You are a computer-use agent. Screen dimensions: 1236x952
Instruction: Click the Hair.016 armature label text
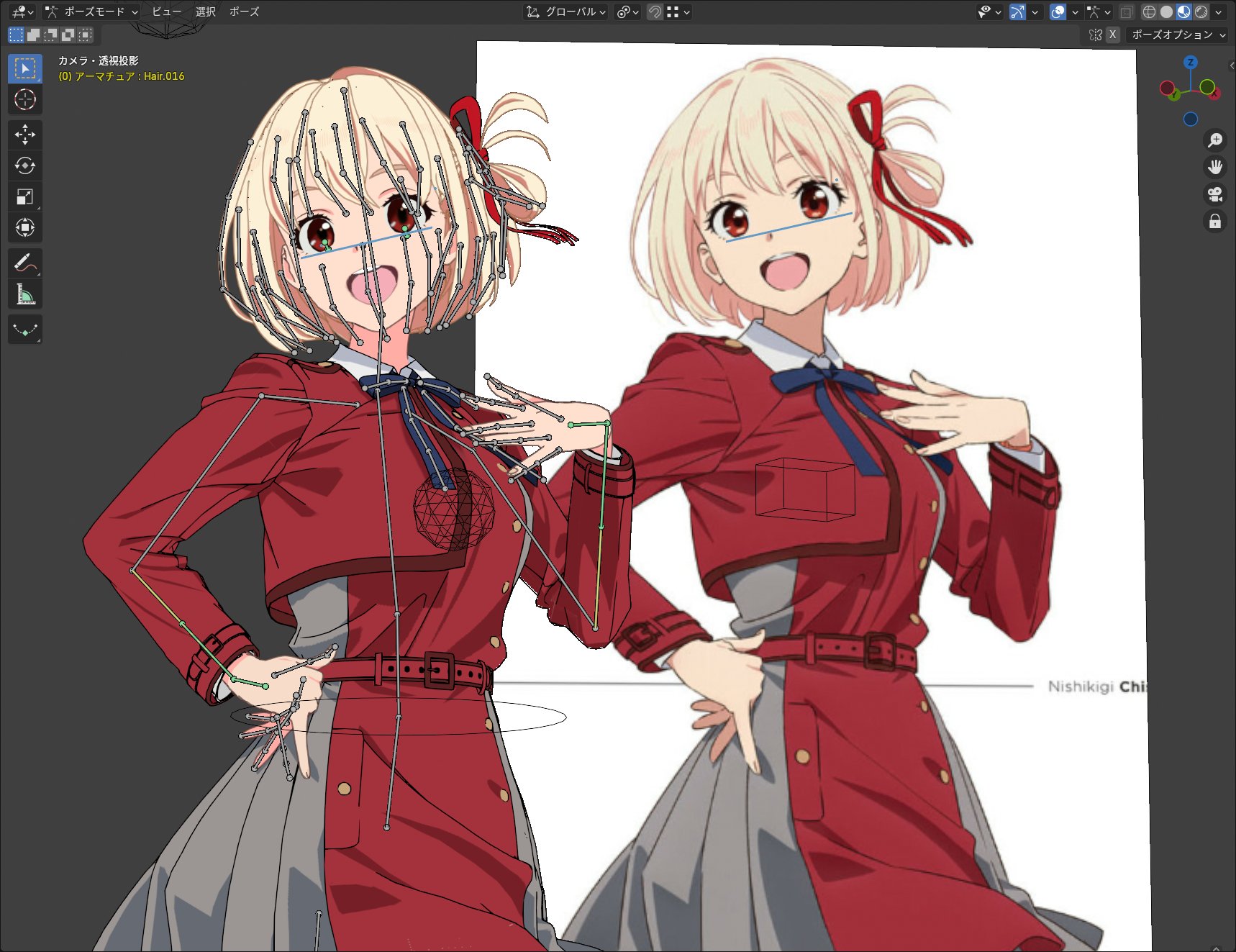(121, 76)
